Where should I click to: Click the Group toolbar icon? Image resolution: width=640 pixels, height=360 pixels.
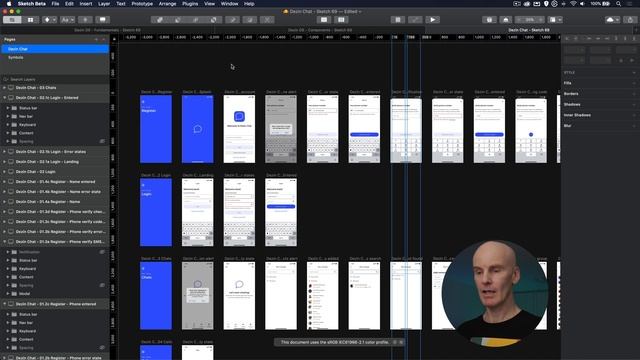click(324, 20)
